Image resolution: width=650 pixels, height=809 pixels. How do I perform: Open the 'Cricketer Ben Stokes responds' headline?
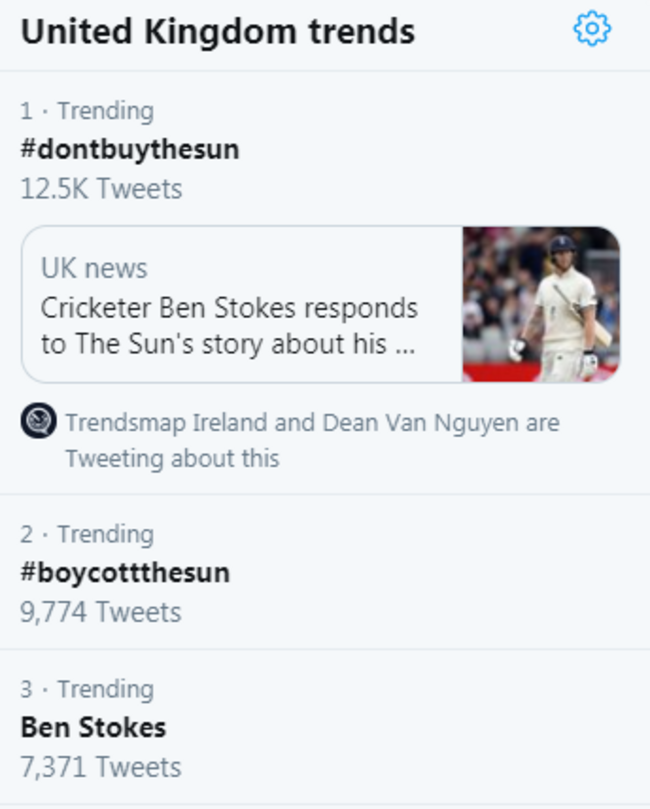click(x=229, y=307)
